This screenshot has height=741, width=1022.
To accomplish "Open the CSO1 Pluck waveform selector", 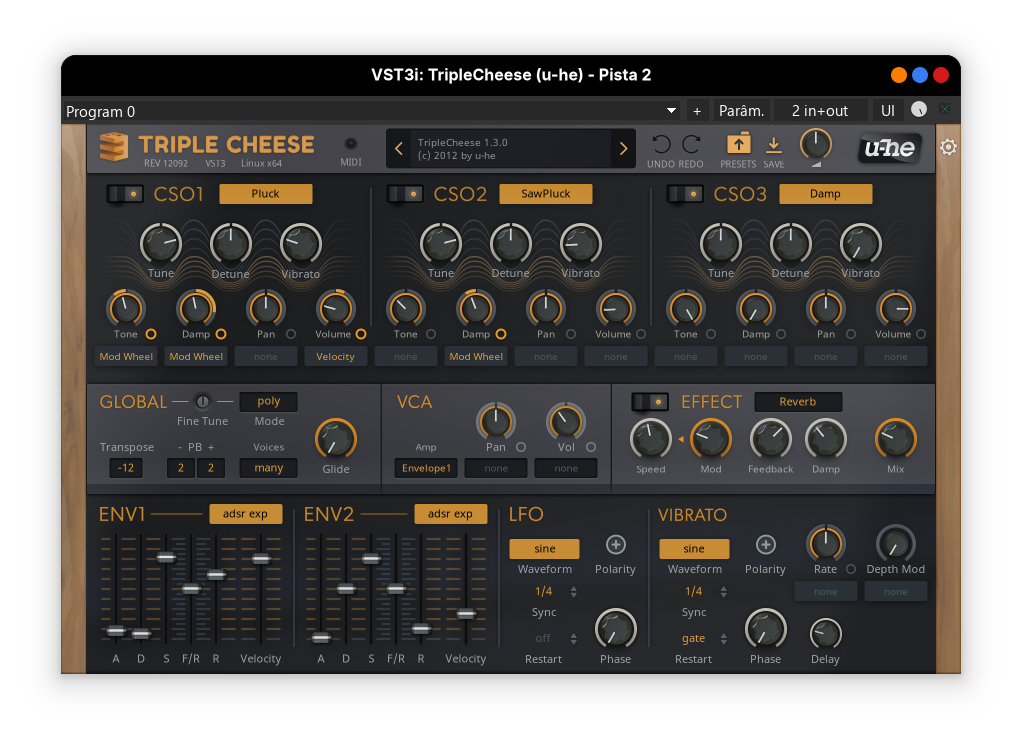I will [x=266, y=194].
